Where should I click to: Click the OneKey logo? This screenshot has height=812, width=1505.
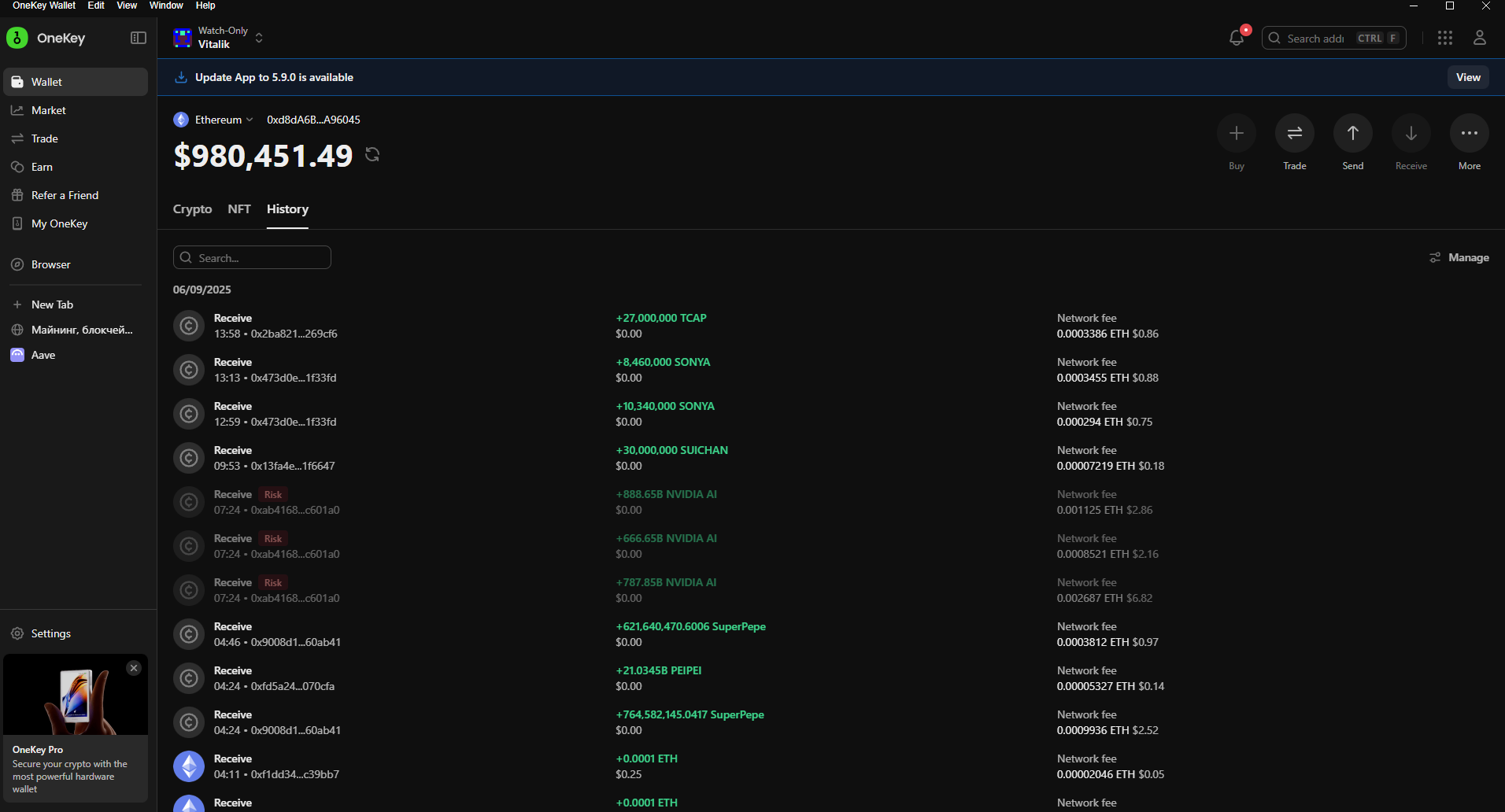17,38
